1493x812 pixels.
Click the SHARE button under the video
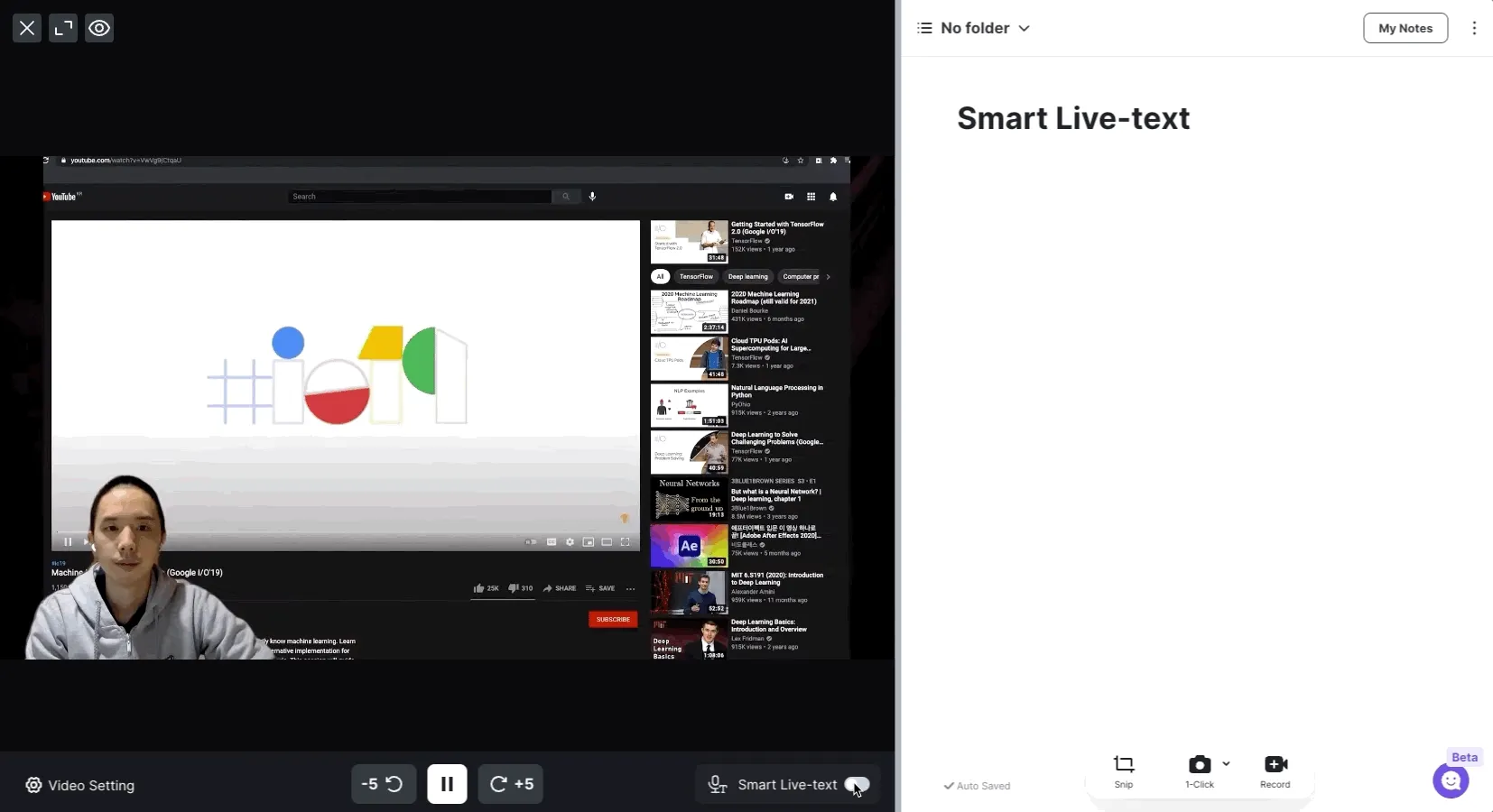pos(560,588)
